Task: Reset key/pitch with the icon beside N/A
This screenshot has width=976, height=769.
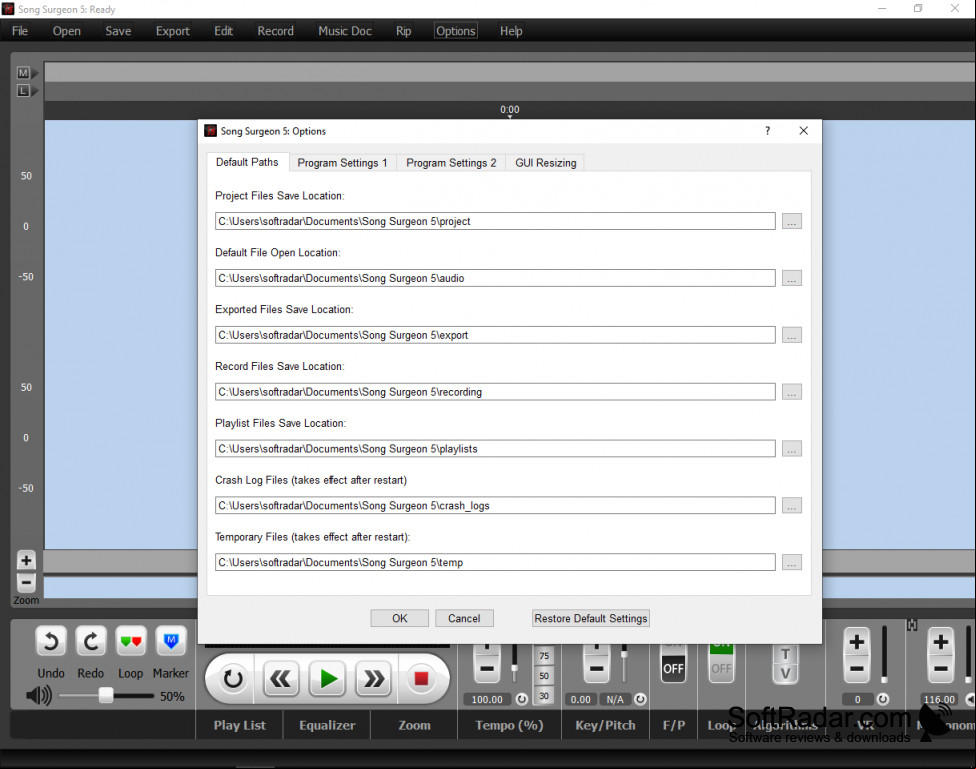Action: [640, 699]
